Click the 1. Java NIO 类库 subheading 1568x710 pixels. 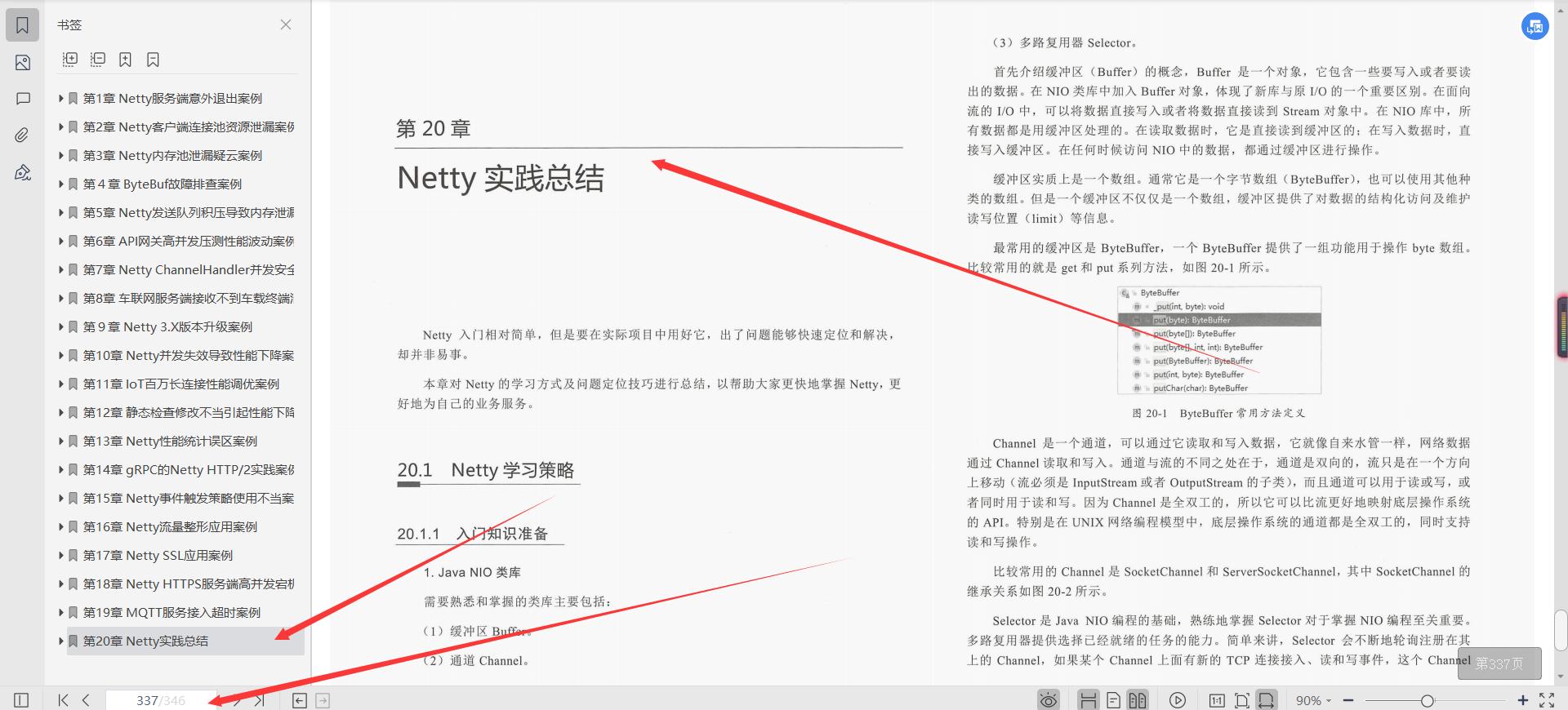coord(472,572)
